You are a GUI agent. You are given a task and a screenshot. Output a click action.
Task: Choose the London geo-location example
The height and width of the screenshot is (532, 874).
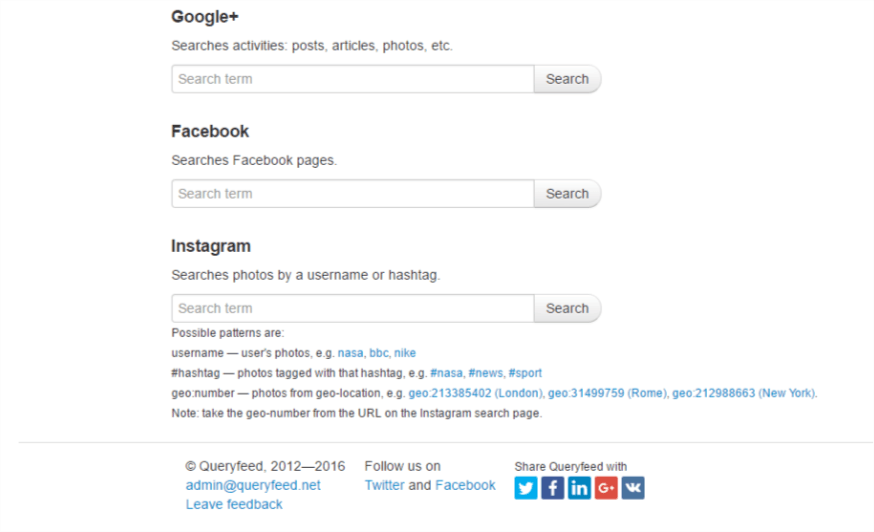click(475, 393)
